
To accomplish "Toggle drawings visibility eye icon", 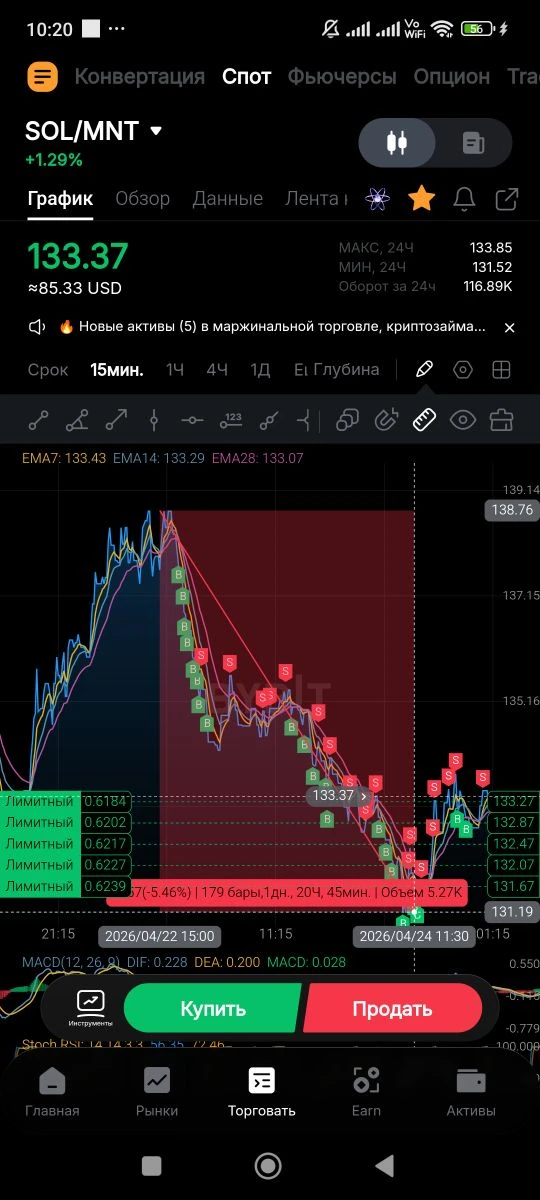I will pos(462,420).
